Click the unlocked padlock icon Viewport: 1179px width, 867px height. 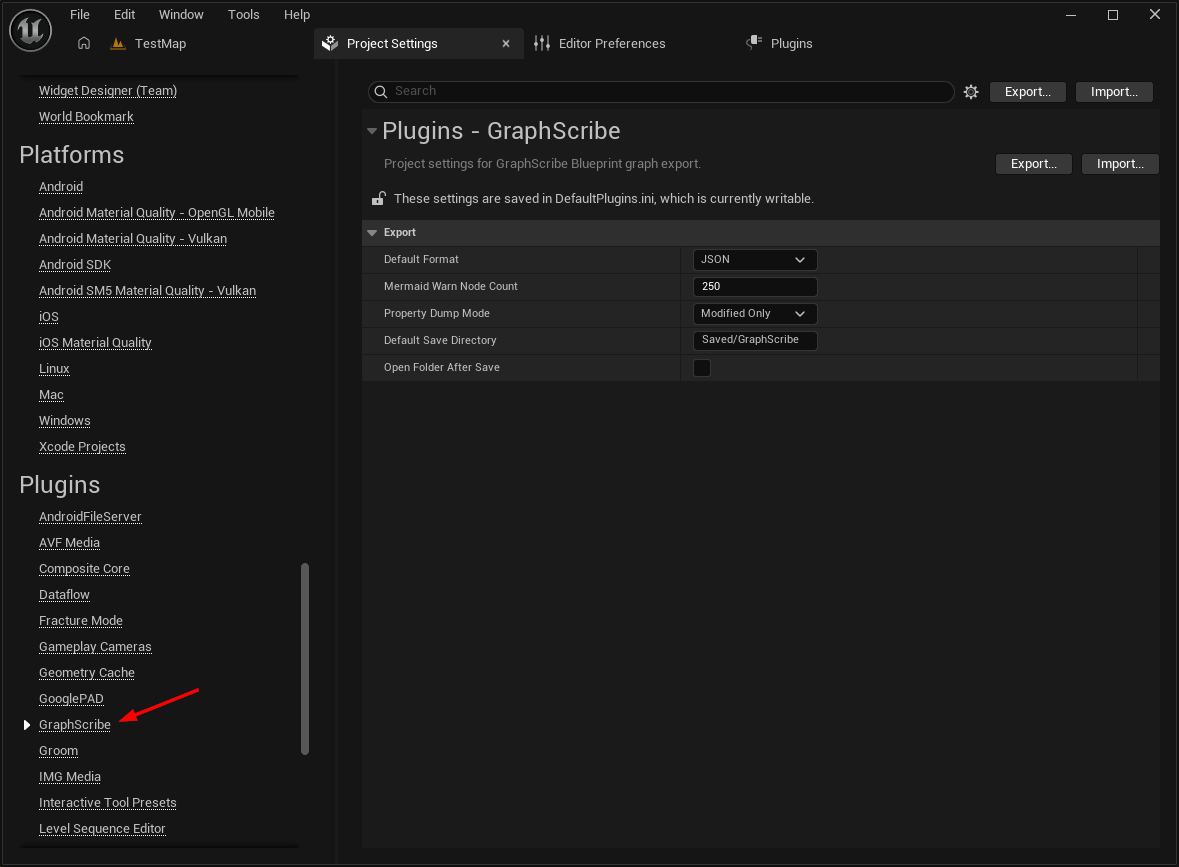(x=379, y=199)
